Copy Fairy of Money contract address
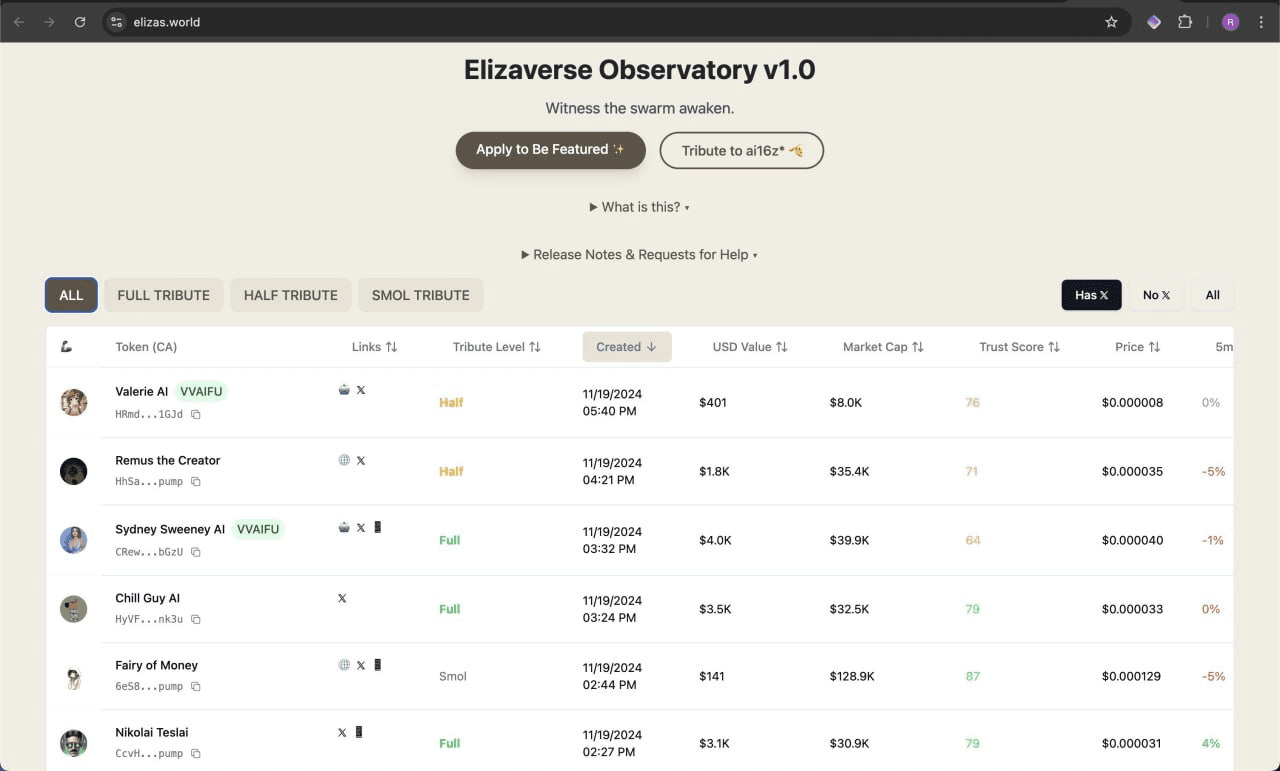The width and height of the screenshot is (1280, 771). tap(196, 686)
